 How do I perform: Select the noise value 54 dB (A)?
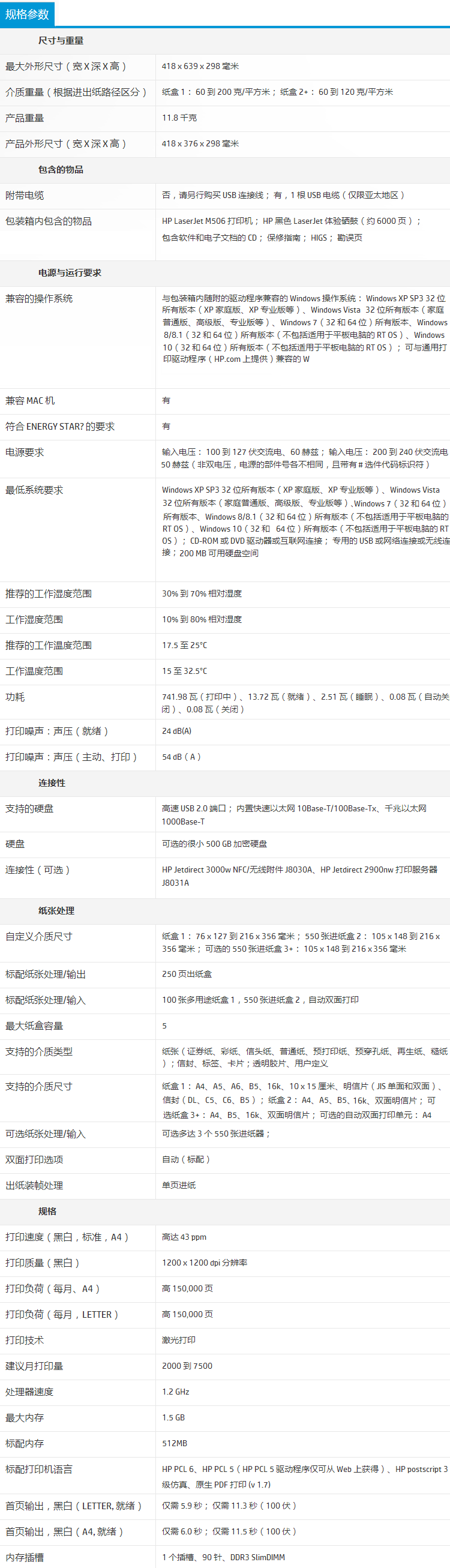(181, 757)
